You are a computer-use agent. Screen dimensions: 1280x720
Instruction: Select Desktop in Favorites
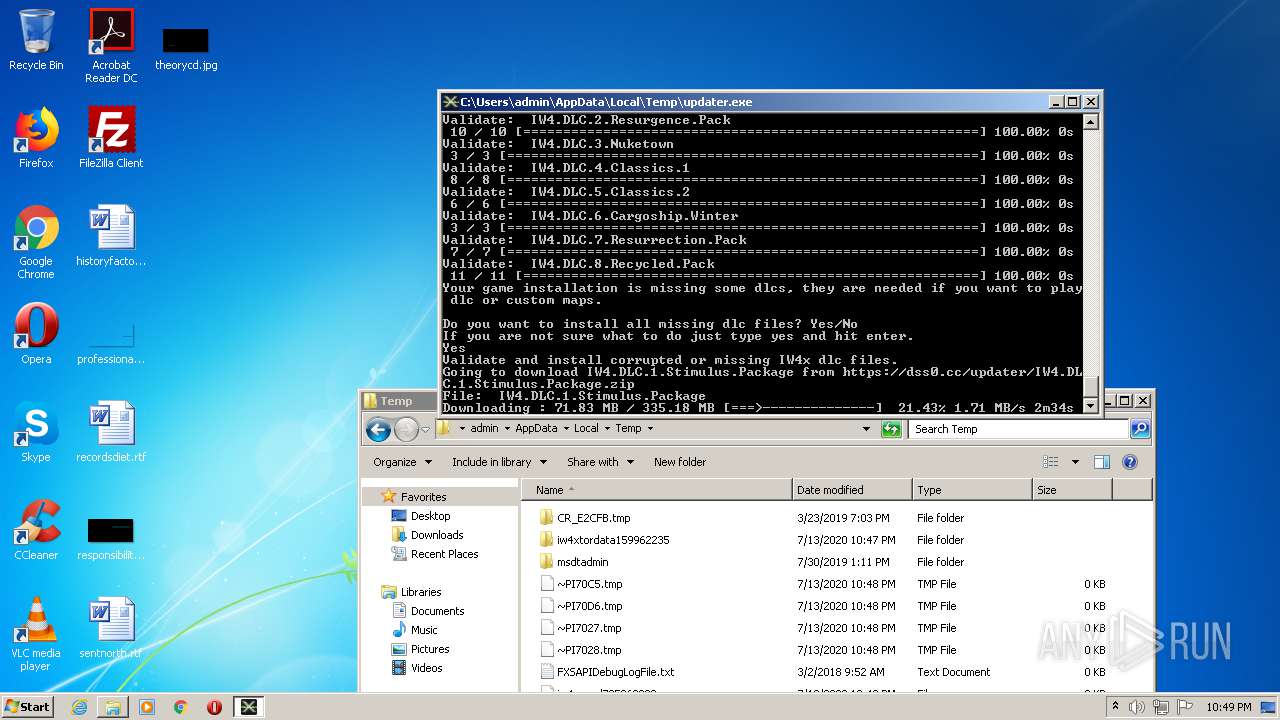pos(430,516)
